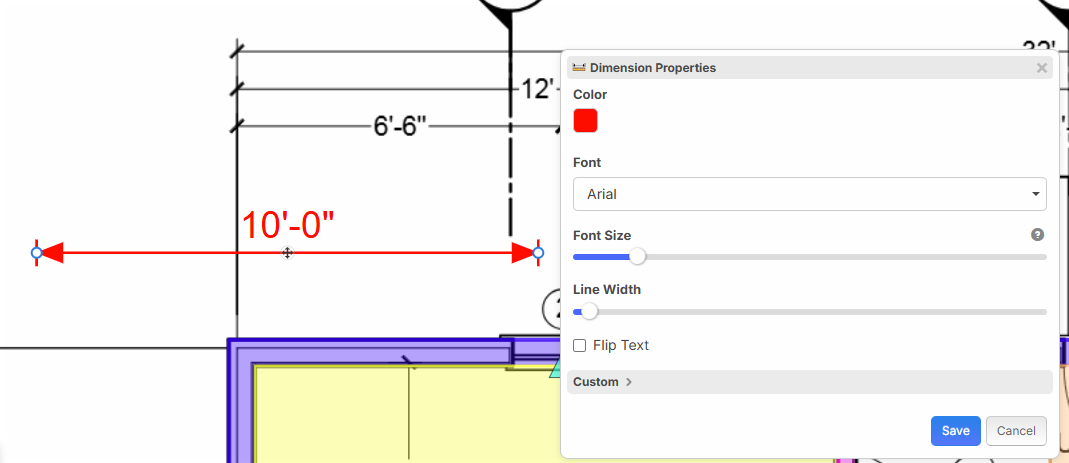Open the red Color swatch picker
1069x463 pixels.
(585, 121)
